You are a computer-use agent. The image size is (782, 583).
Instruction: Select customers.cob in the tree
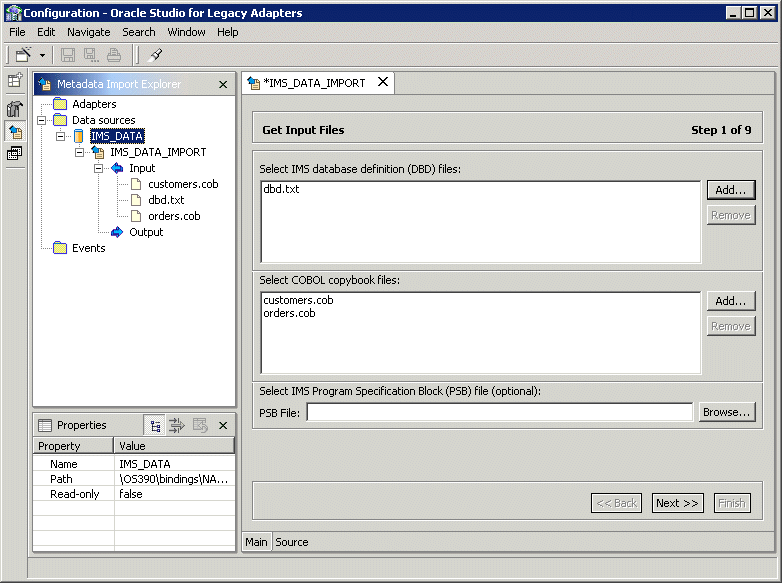pyautogui.click(x=183, y=184)
